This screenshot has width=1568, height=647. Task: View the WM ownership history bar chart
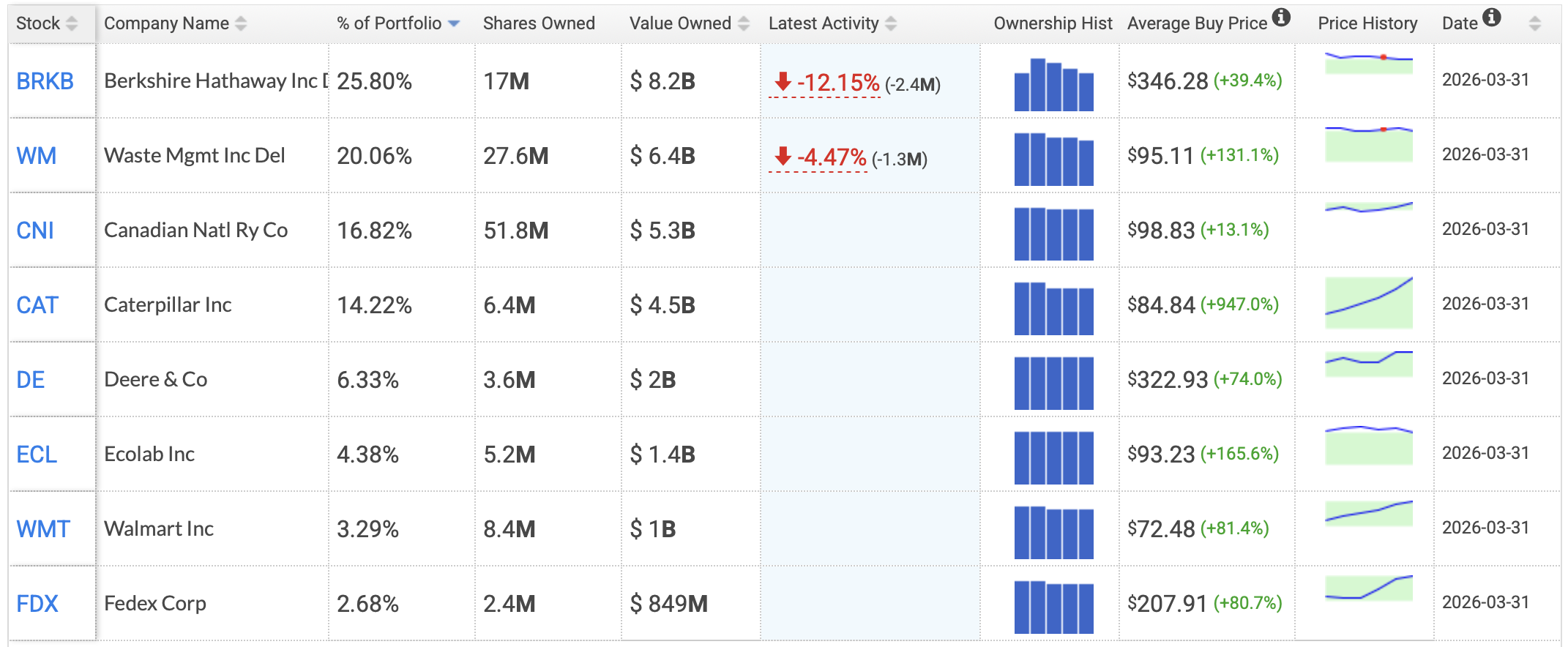point(1054,159)
